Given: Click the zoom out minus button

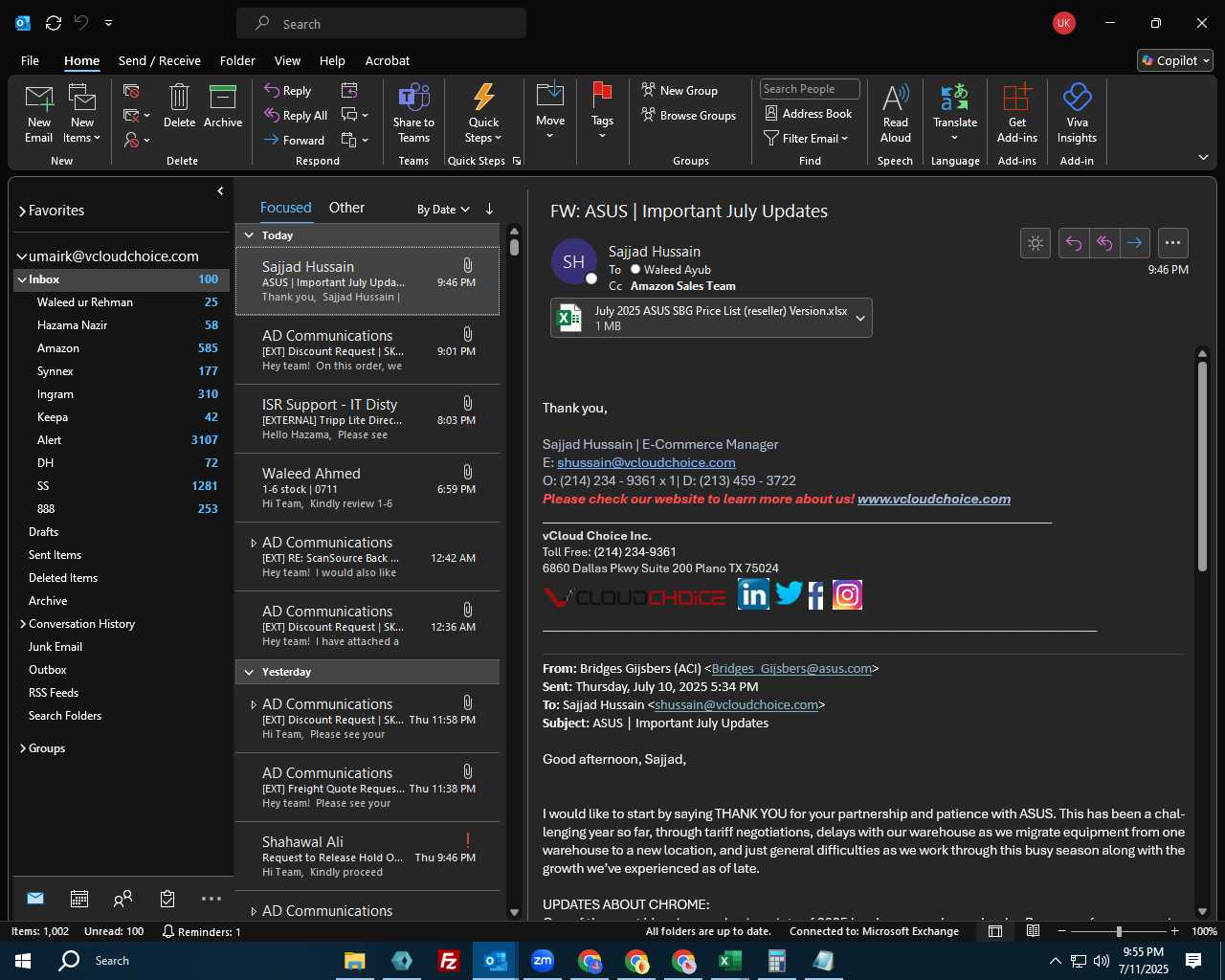Looking at the screenshot, I should [x=1061, y=931].
